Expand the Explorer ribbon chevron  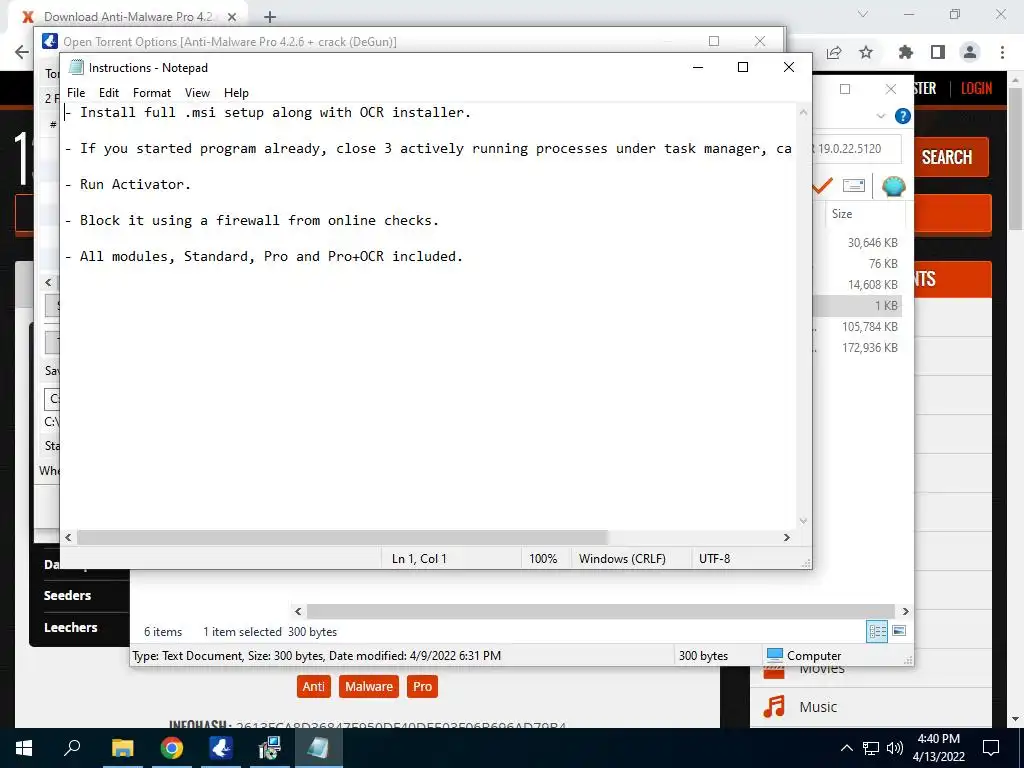(881, 116)
